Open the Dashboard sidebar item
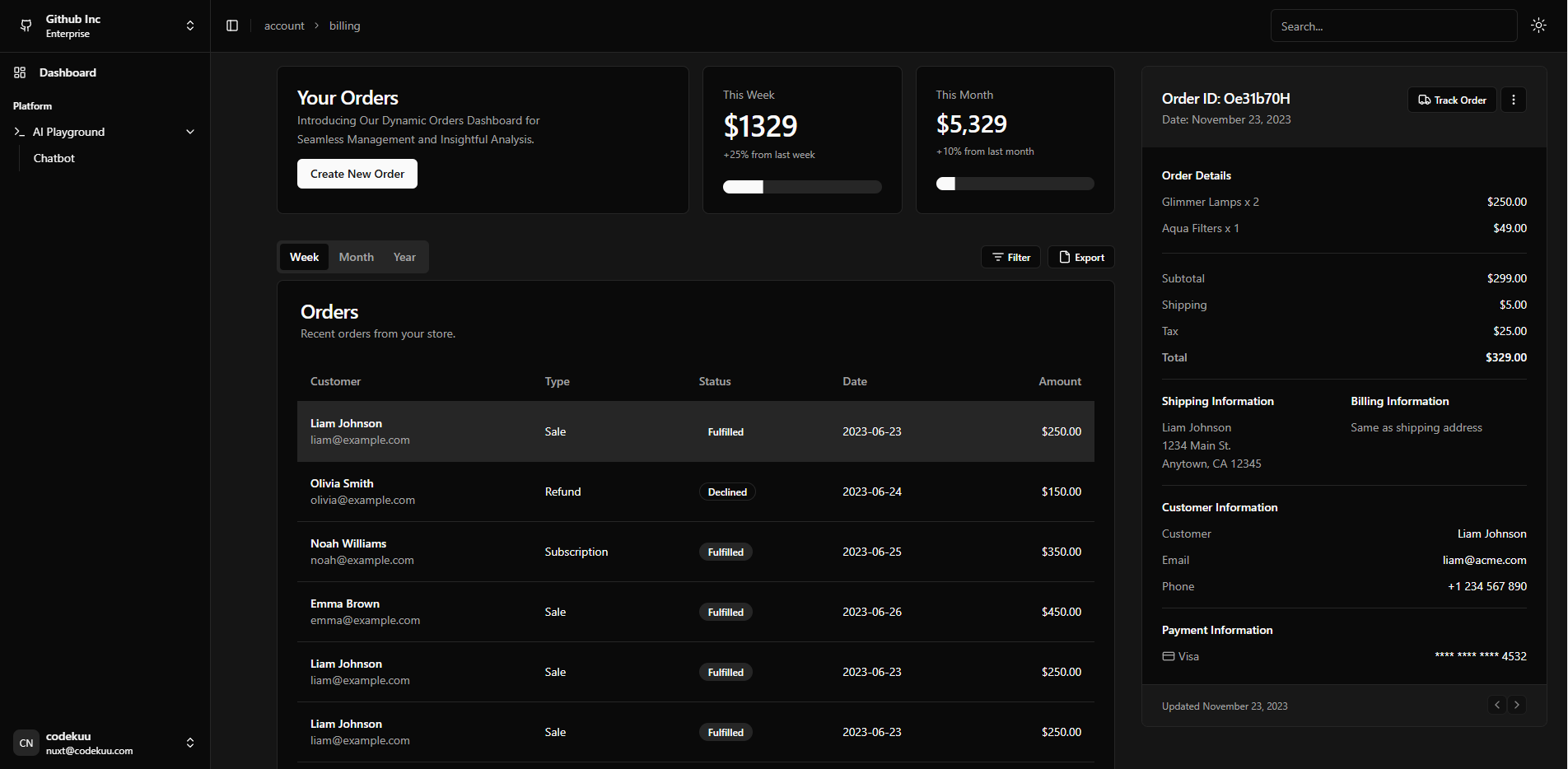1568x769 pixels. (x=105, y=72)
